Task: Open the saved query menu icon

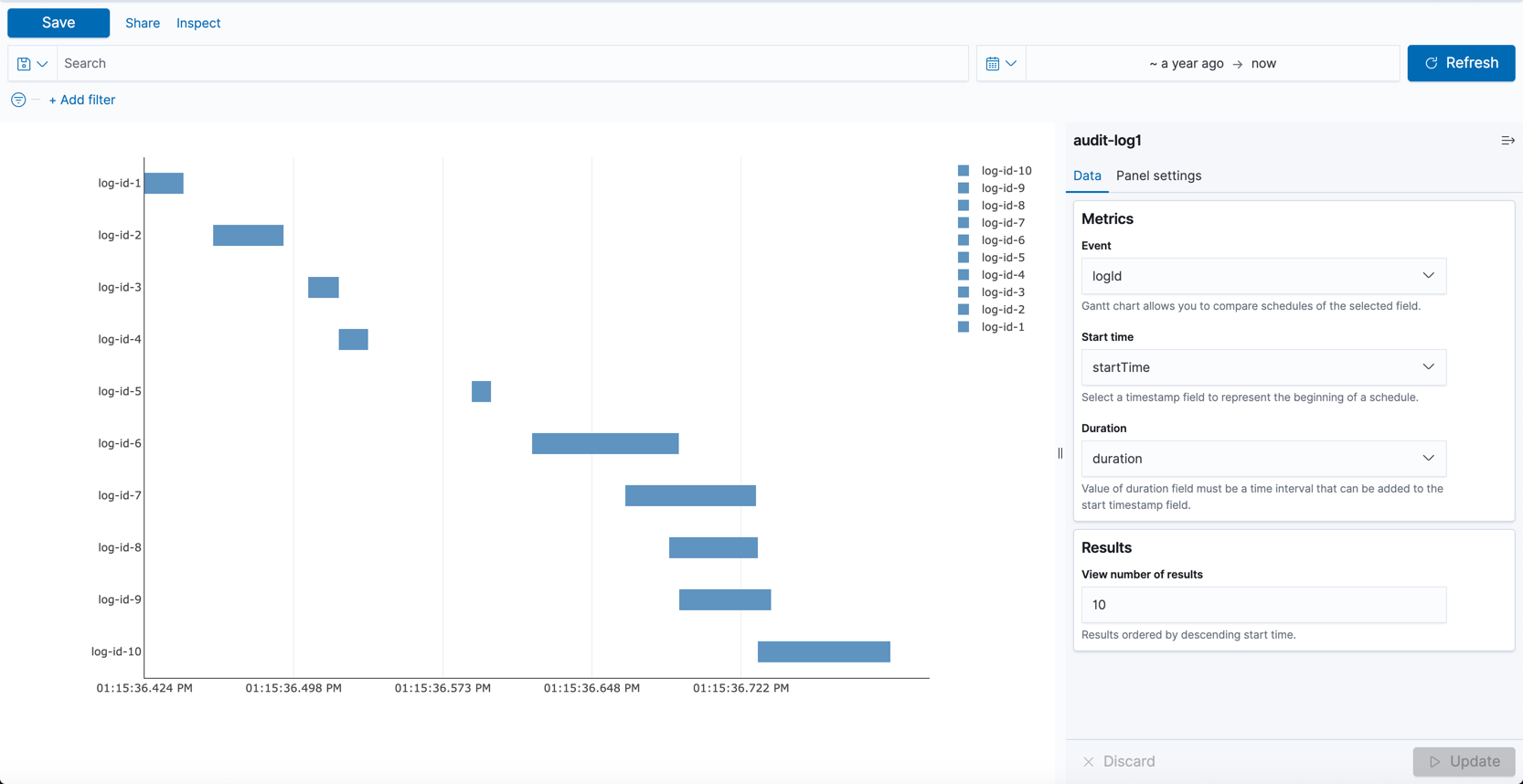Action: [32, 64]
